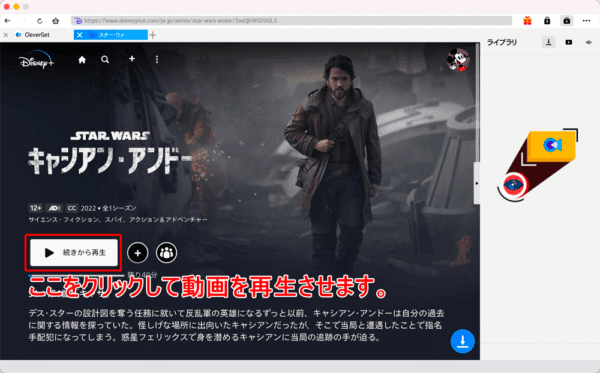Open the Mickey Mouse profile avatar
The height and width of the screenshot is (373, 600).
458,60
